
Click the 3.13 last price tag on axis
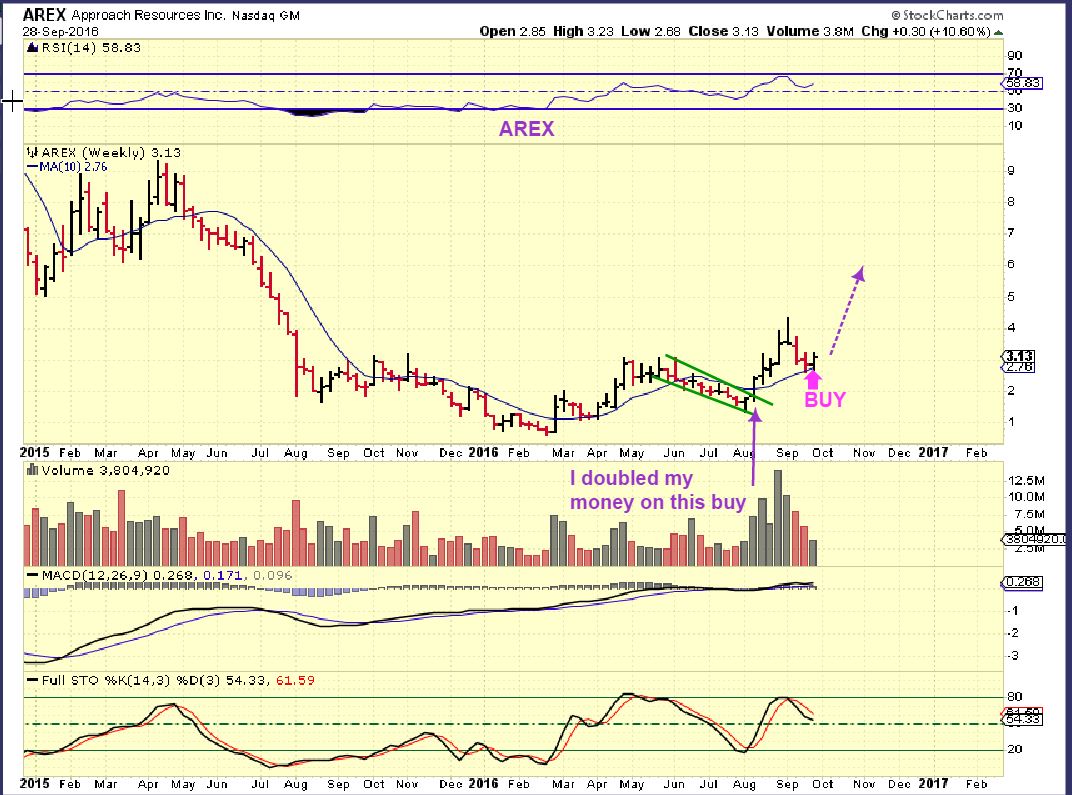pos(1019,356)
